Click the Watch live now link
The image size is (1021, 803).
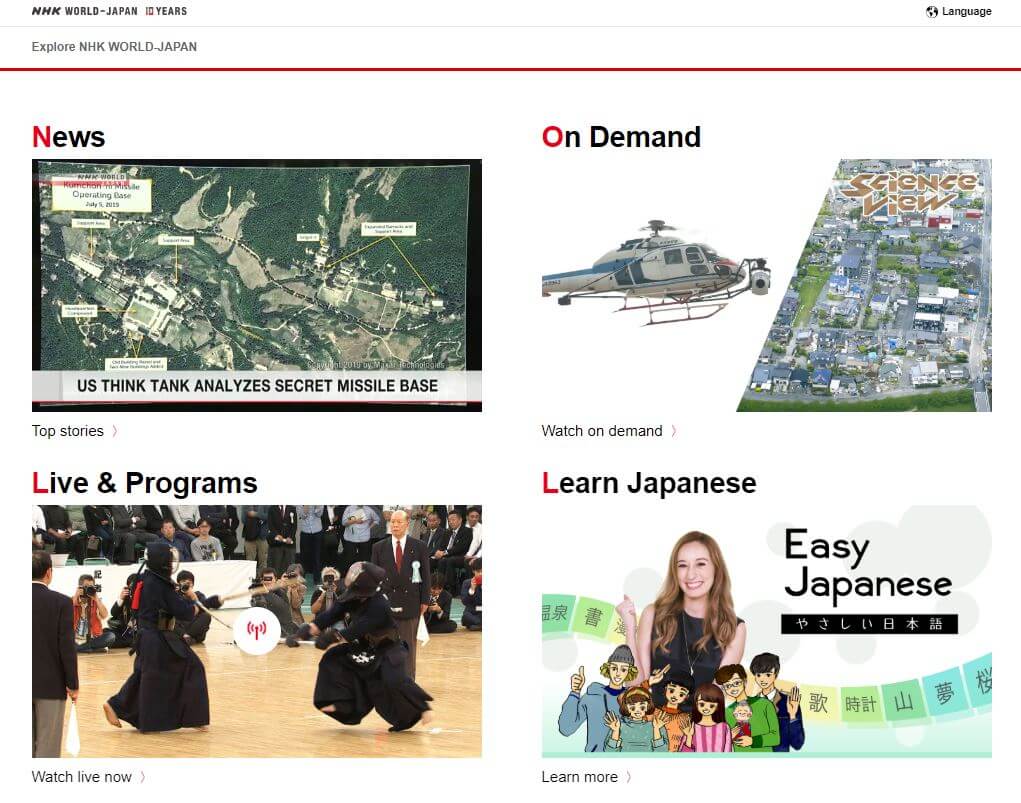pos(81,777)
